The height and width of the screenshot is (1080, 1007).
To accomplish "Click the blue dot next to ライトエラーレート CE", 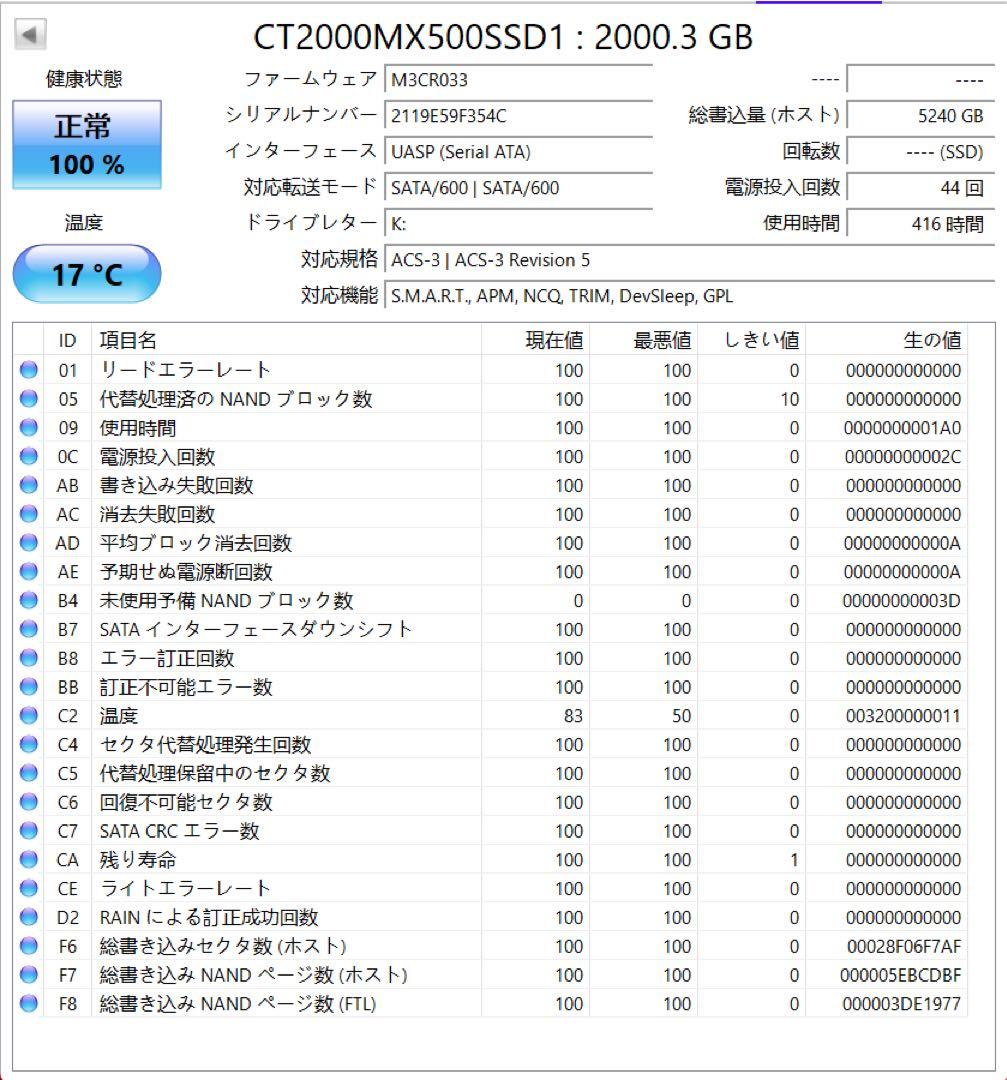I will click(x=27, y=888).
